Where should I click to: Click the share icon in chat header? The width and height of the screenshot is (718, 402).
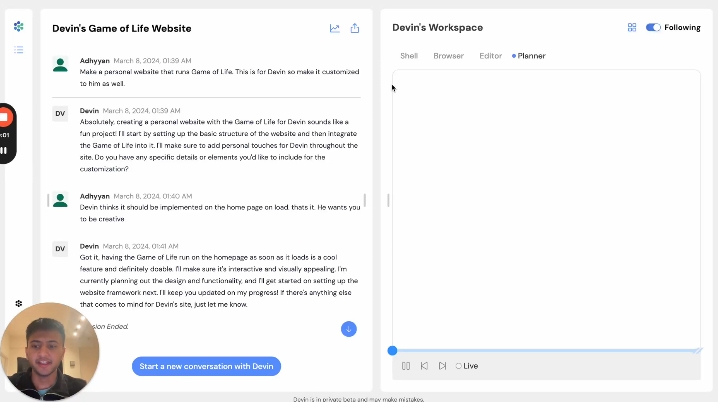coord(355,28)
